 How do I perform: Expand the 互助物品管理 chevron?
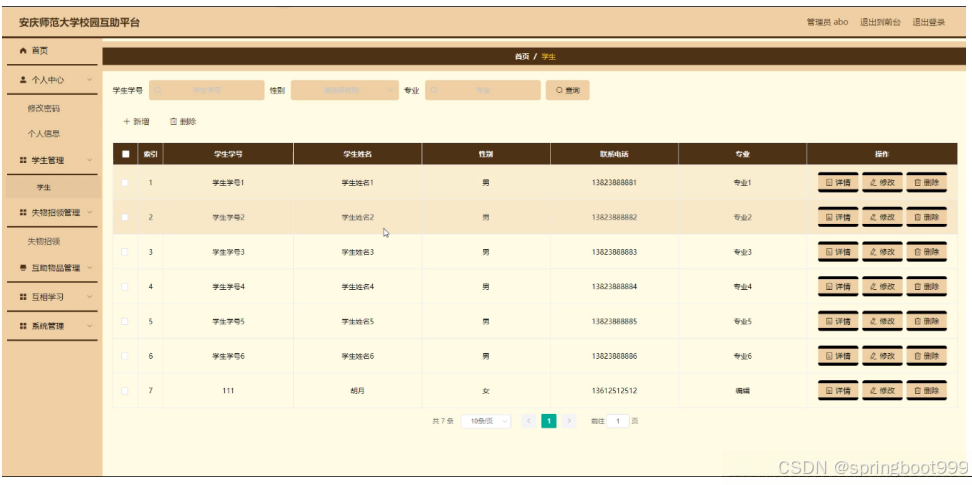90,269
